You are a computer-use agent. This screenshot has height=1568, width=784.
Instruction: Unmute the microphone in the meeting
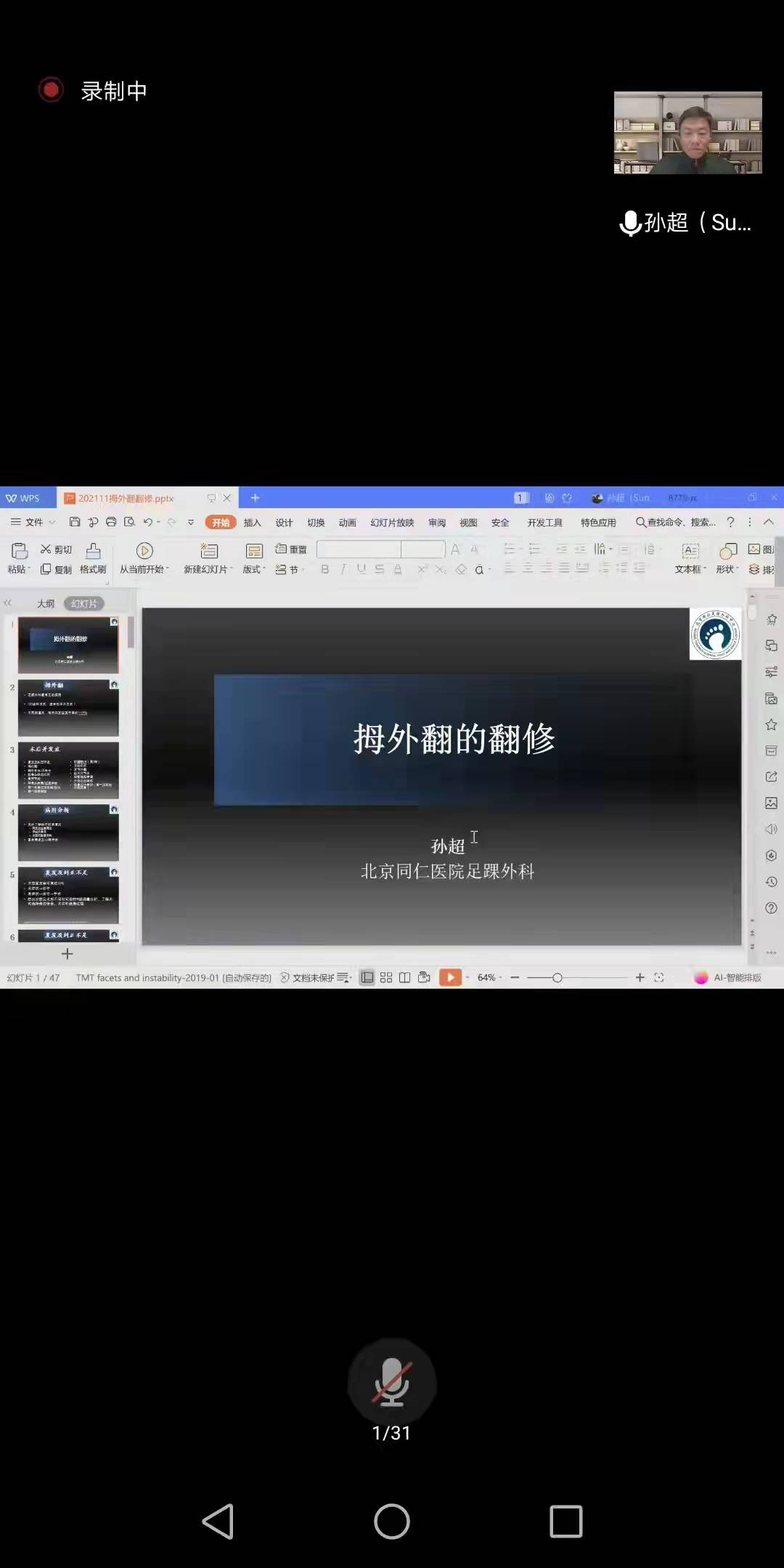tap(392, 1383)
